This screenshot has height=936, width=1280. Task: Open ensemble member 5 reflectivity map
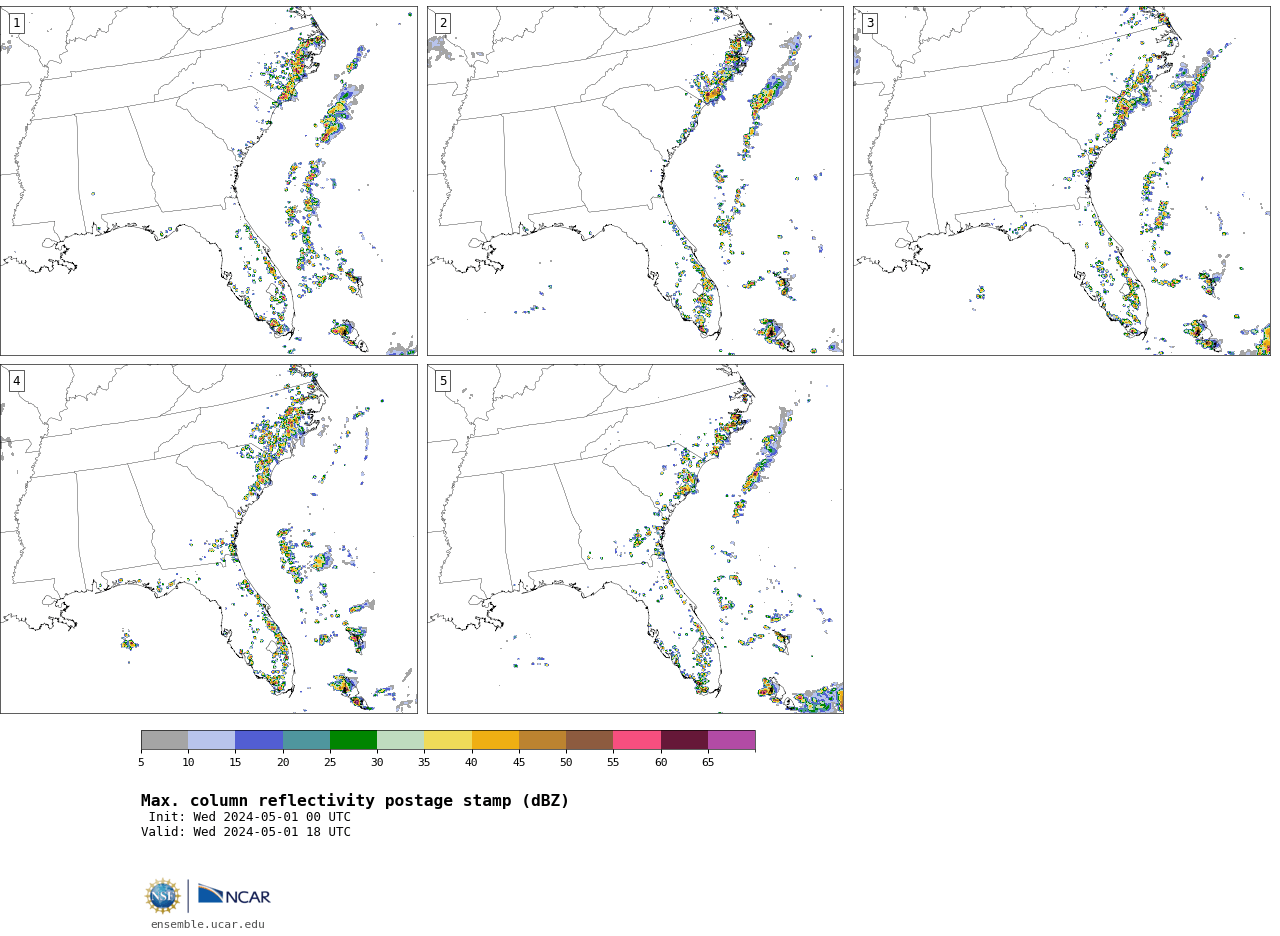point(635,539)
